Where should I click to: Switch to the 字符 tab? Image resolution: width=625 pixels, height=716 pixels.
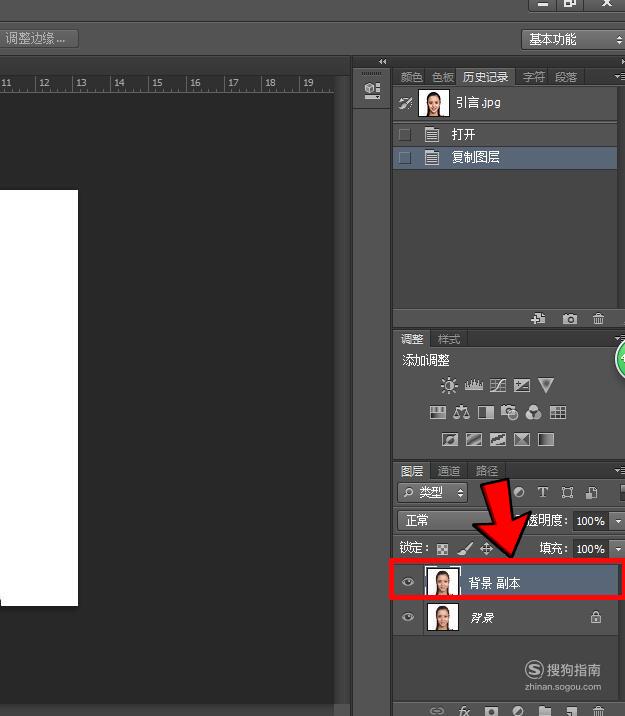pyautogui.click(x=534, y=77)
